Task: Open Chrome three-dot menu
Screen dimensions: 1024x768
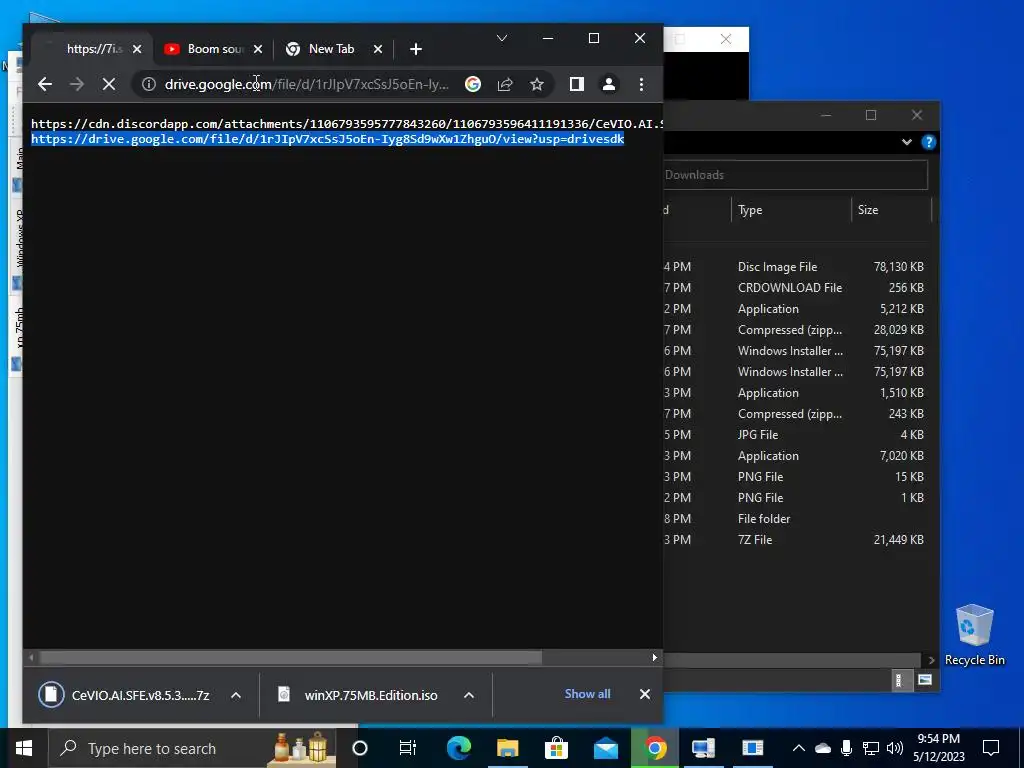Action: point(641,84)
